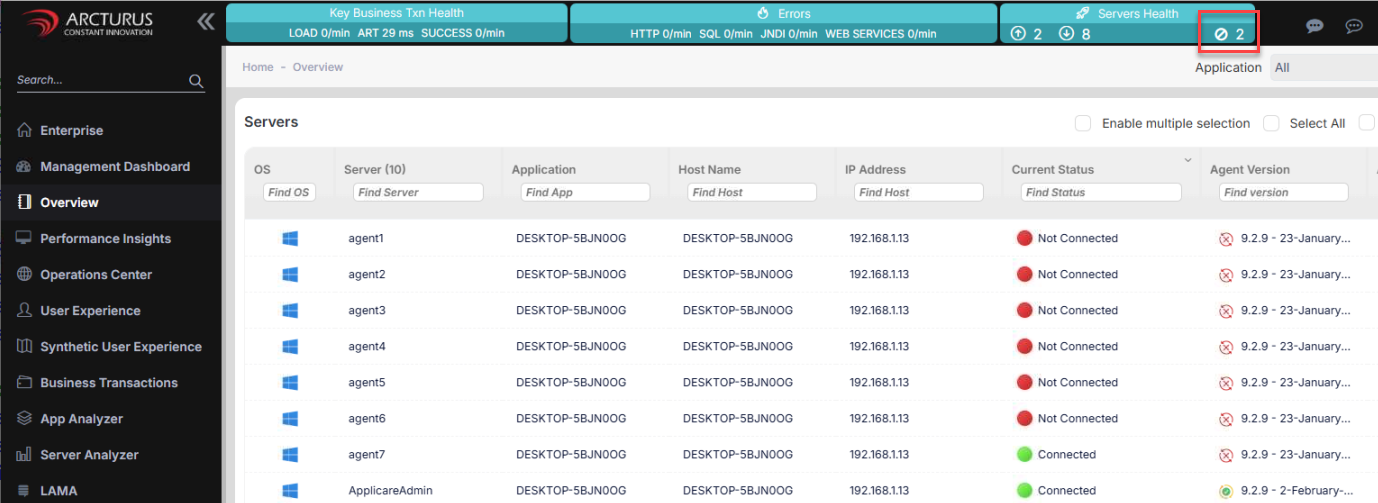Viewport: 1378px width, 503px height.
Task: Go to Management Dashboard menu item
Action: point(114,167)
